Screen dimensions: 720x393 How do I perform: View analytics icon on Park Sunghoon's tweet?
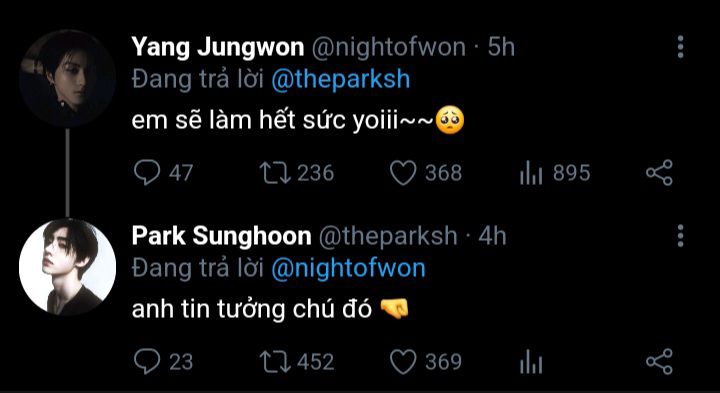tap(531, 362)
